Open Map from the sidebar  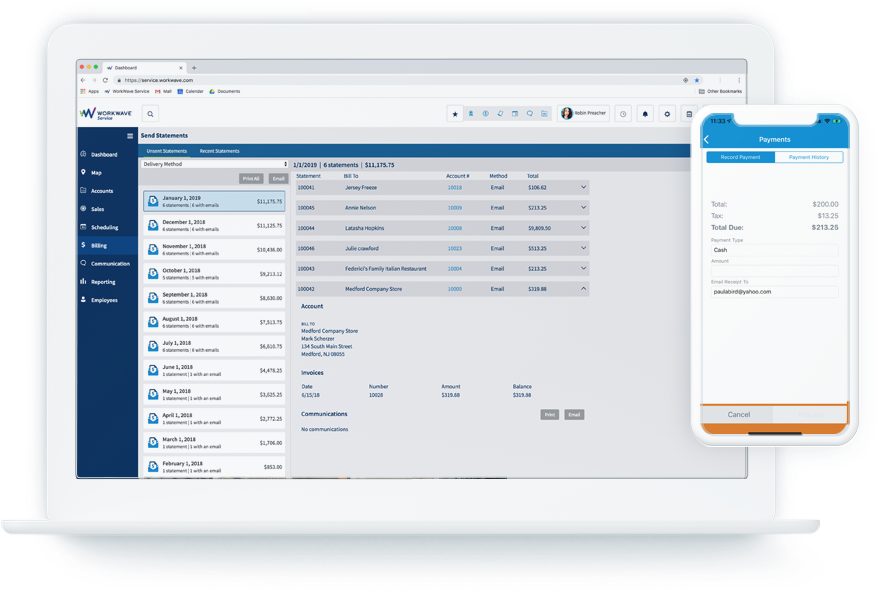point(96,173)
